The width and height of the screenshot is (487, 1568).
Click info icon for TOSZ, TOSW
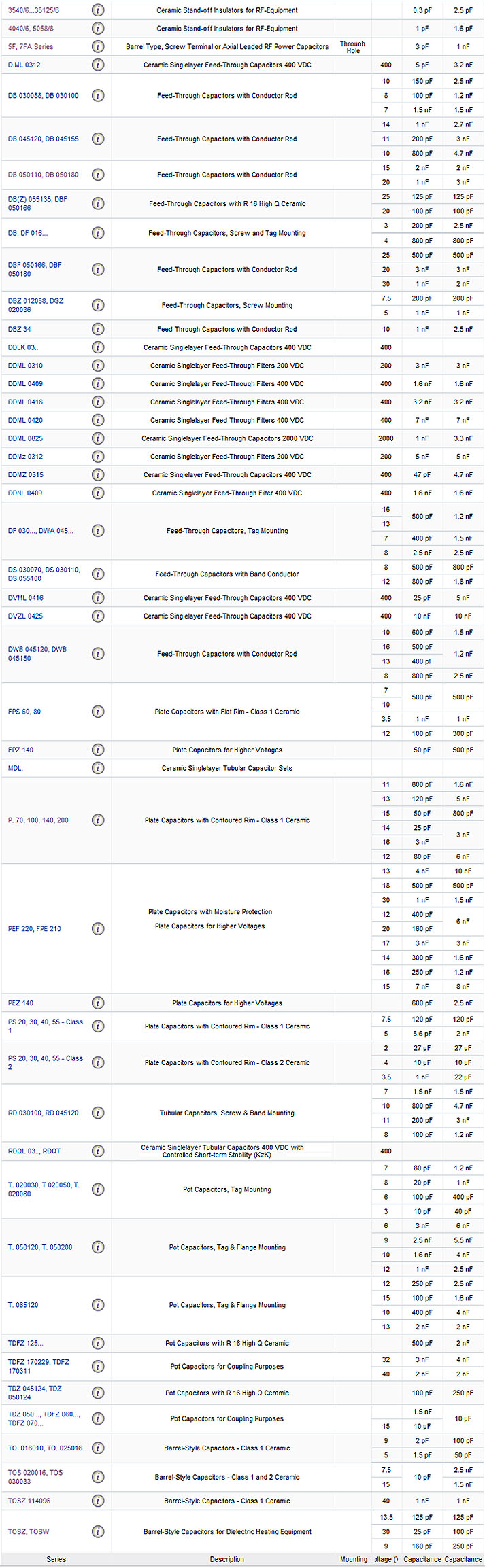(x=98, y=1532)
